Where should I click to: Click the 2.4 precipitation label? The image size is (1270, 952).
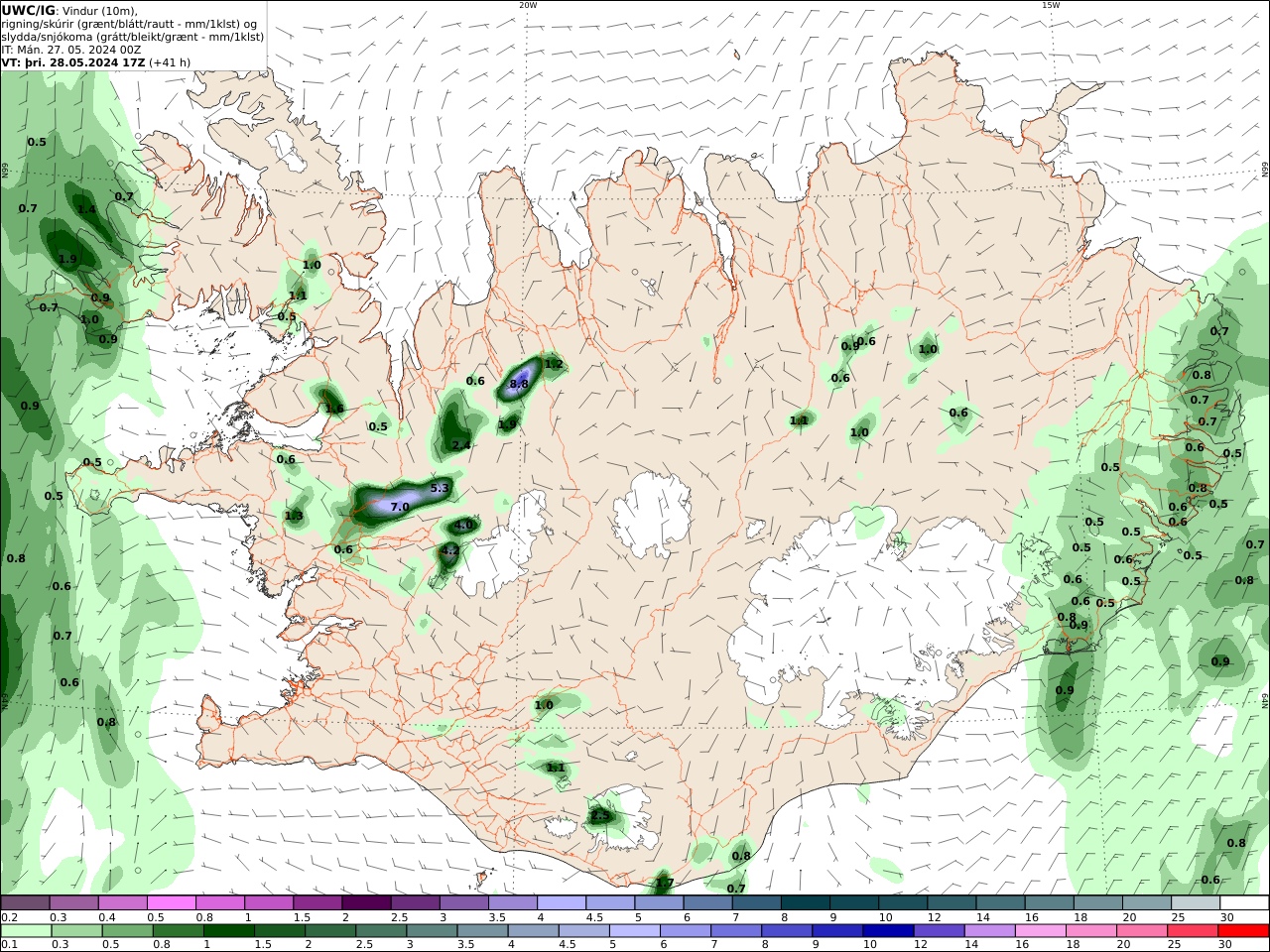point(461,445)
